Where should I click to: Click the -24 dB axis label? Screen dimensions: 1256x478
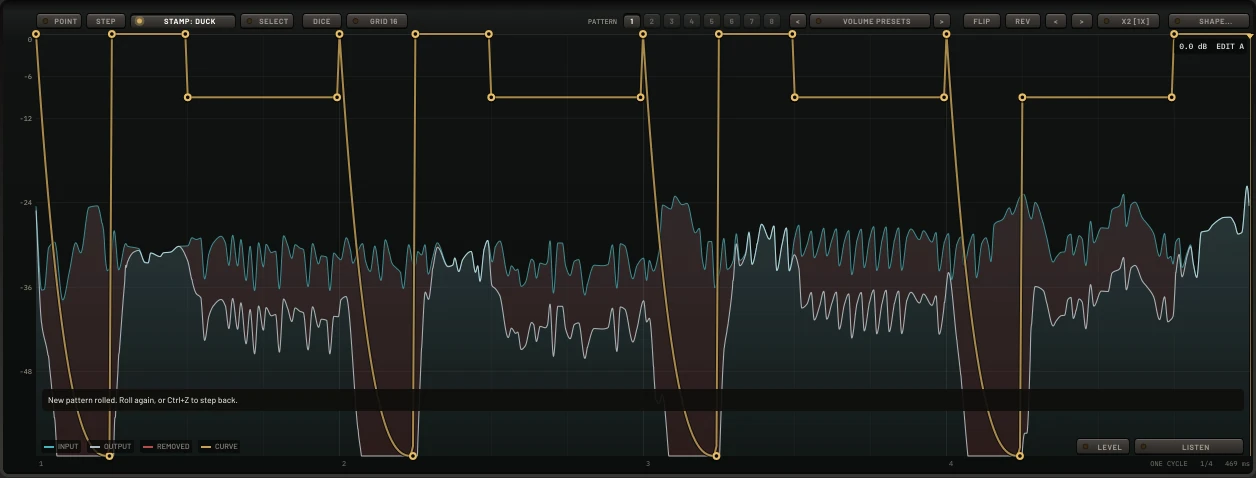[27, 203]
